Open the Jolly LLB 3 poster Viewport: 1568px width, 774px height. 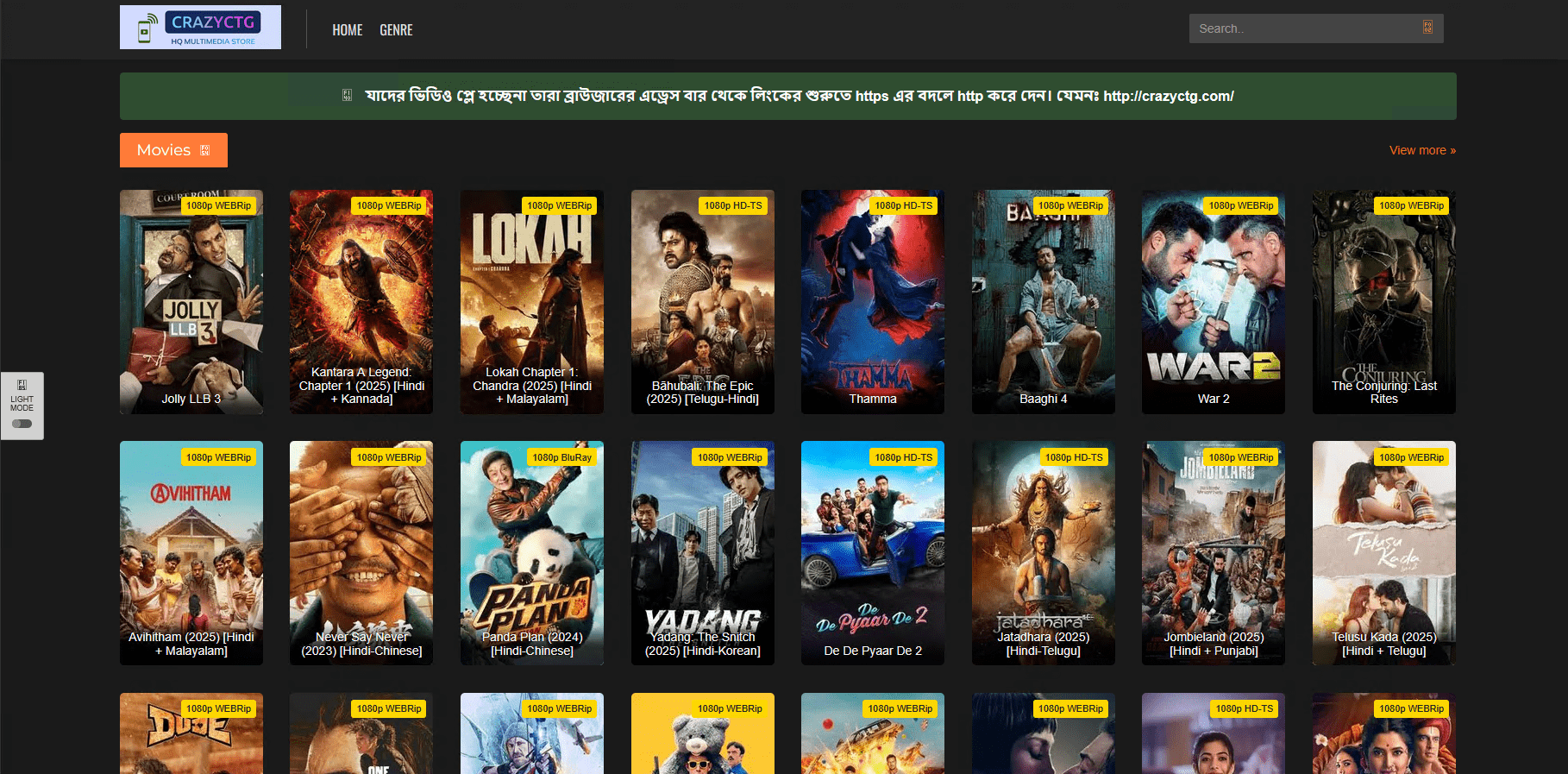click(x=191, y=302)
